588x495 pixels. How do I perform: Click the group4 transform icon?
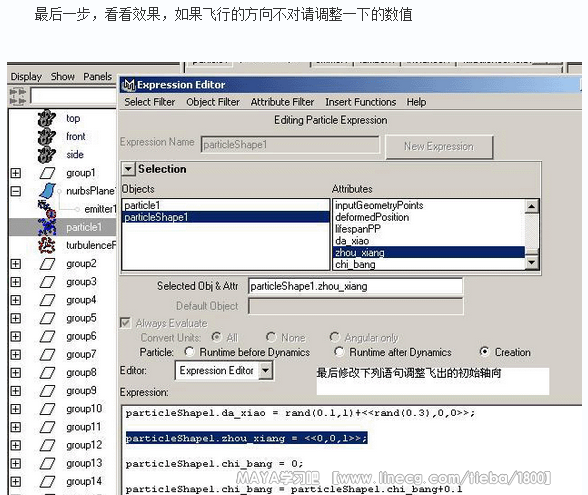click(47, 300)
